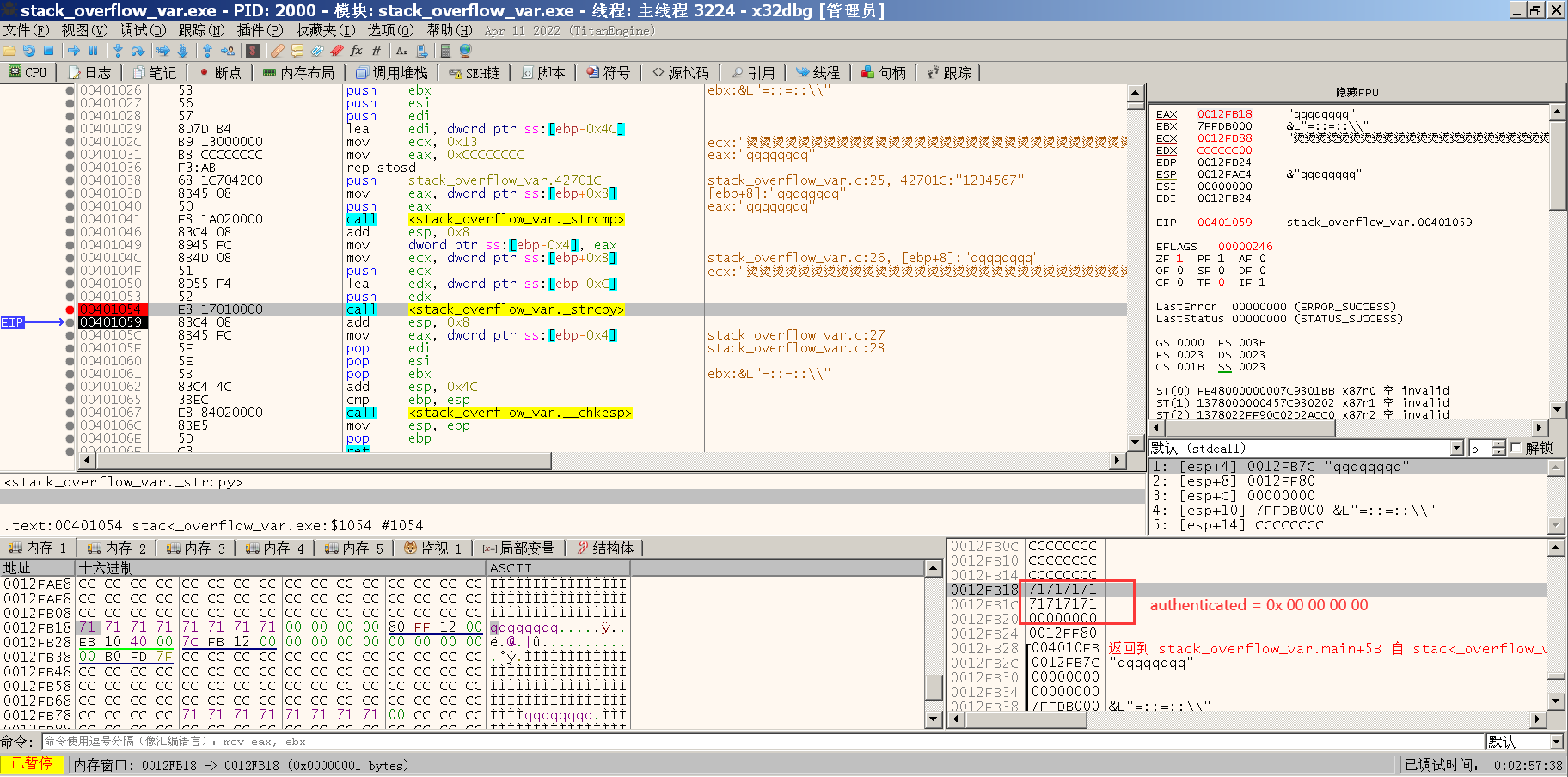Screen dimensions: 1568x777
Task: Step into using the down-arrow toolbar icon
Action: click(x=118, y=51)
